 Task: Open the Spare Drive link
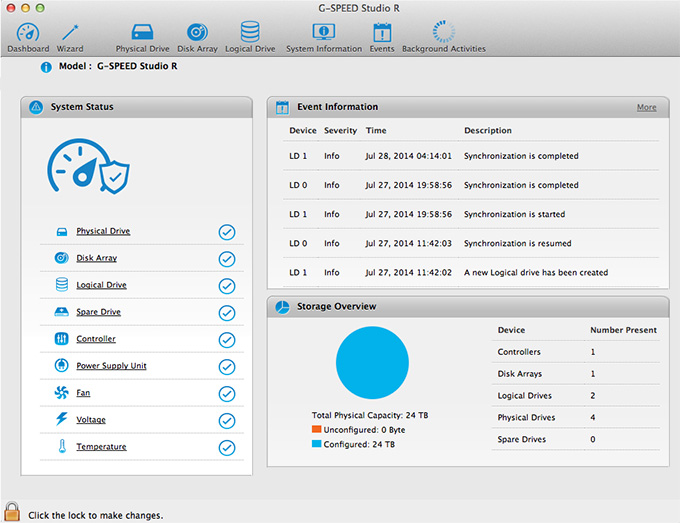click(98, 312)
